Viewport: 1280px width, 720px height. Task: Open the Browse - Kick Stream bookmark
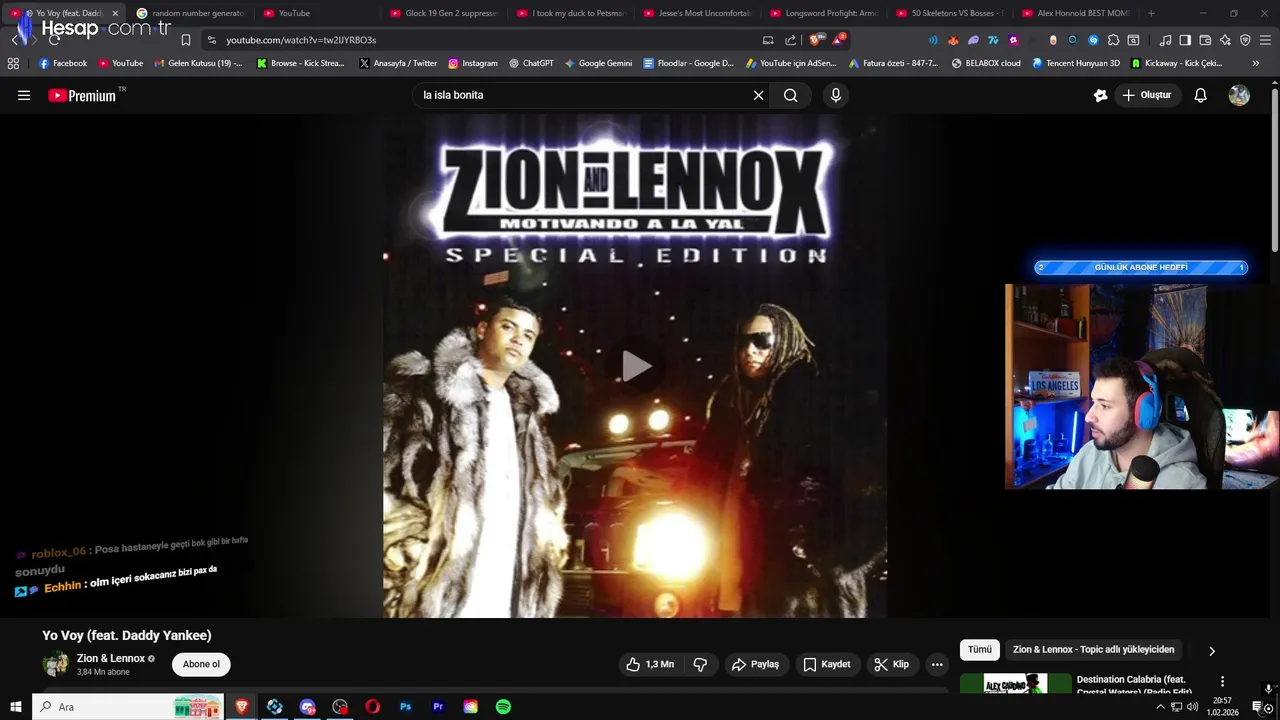[301, 63]
